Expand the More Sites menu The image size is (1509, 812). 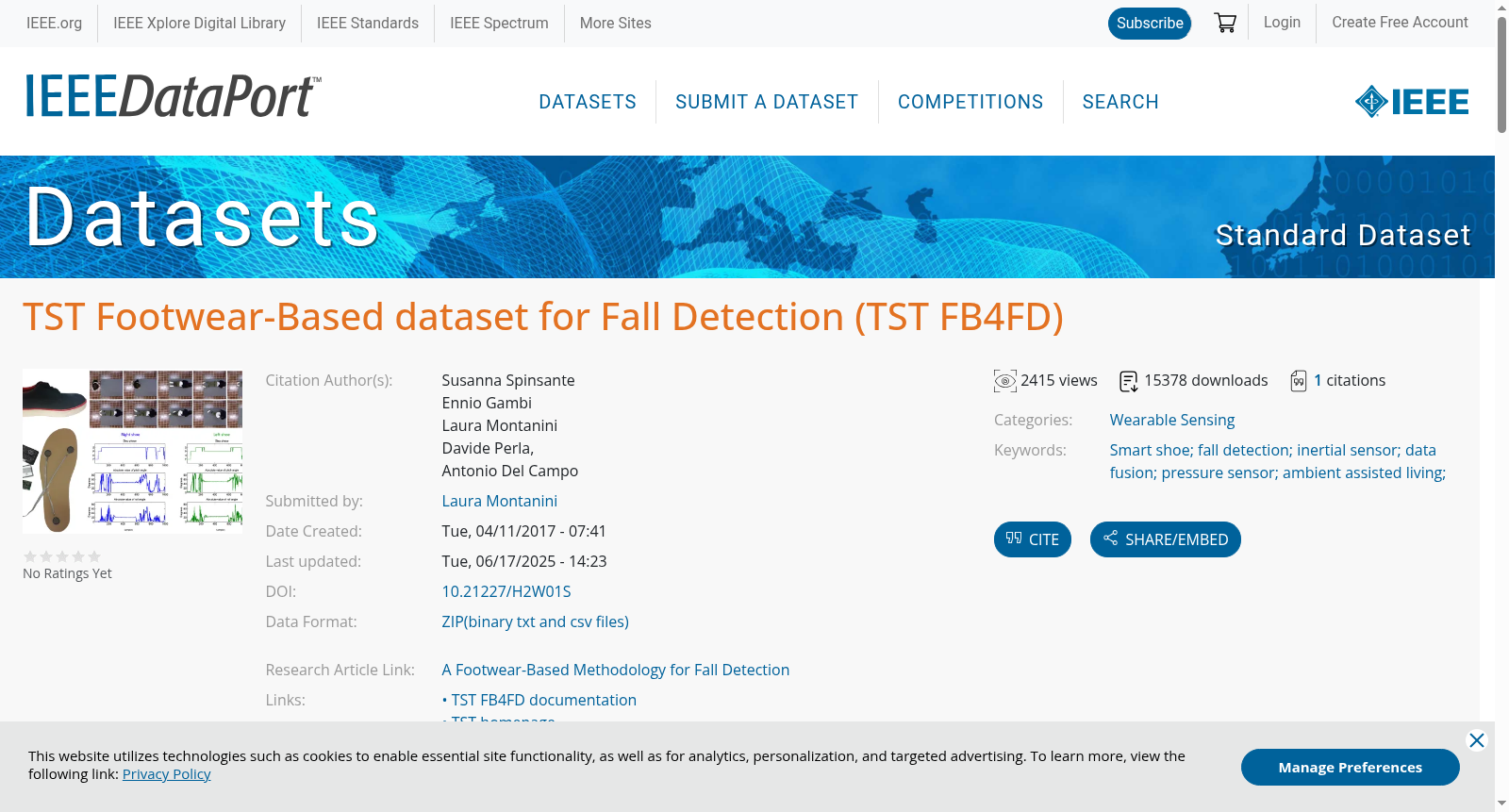click(616, 23)
